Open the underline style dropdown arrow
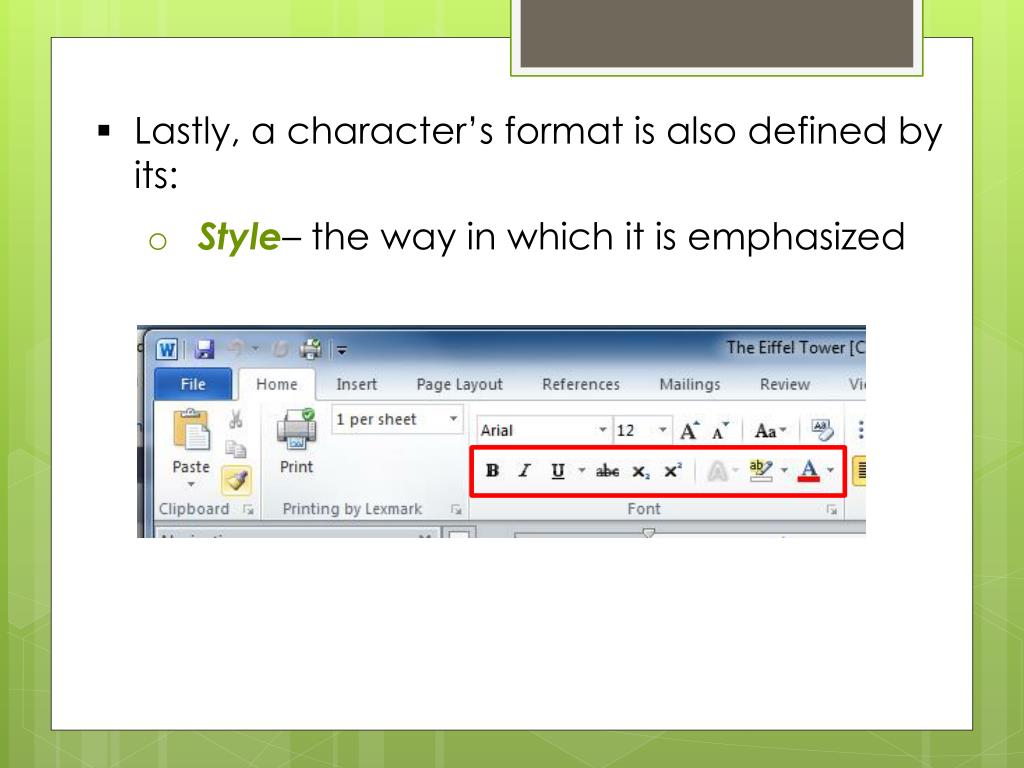Viewport: 1024px width, 768px height. pyautogui.click(x=581, y=470)
